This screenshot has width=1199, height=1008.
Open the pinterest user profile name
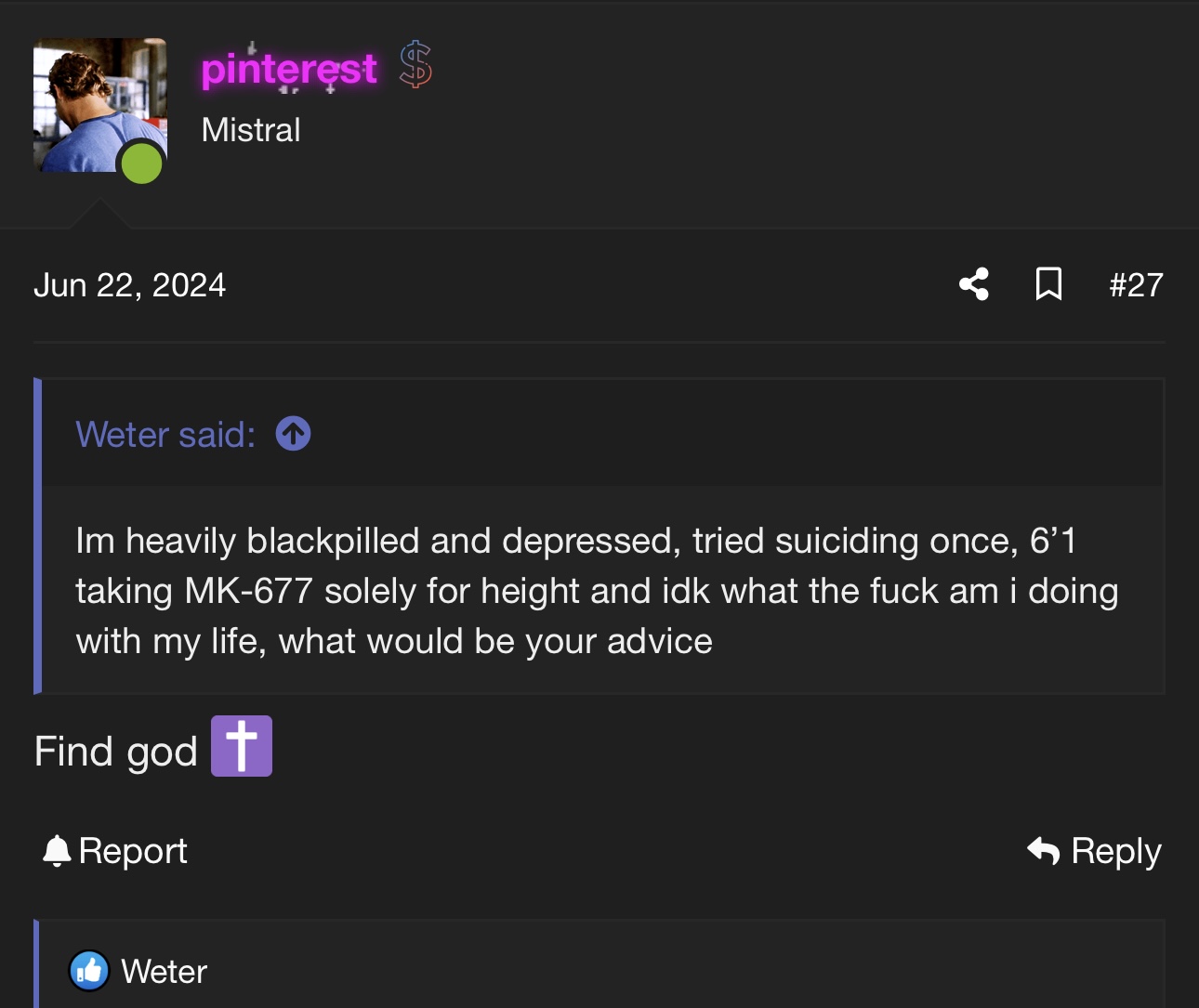(x=289, y=69)
